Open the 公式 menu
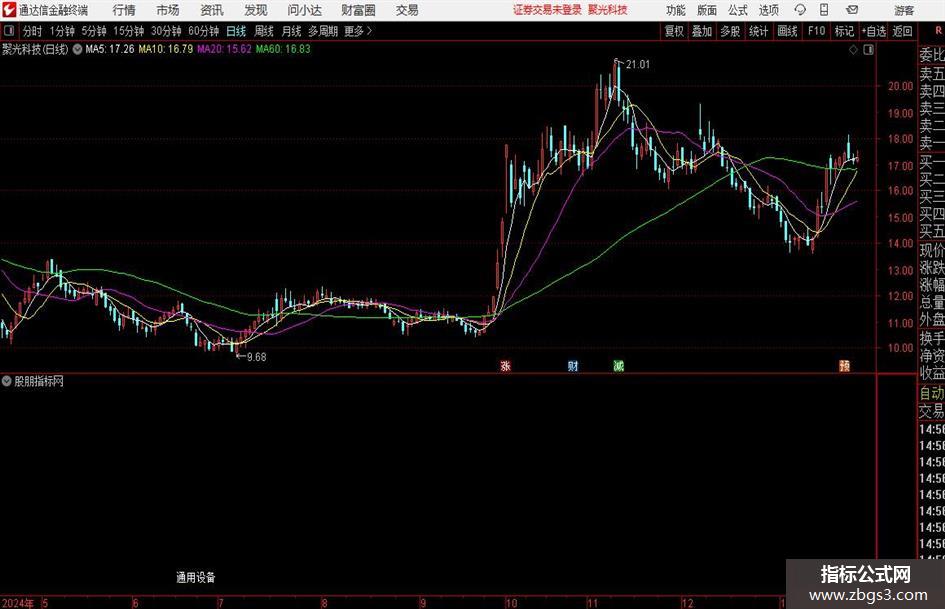Screen dimensions: 945x609 pyautogui.click(x=738, y=10)
